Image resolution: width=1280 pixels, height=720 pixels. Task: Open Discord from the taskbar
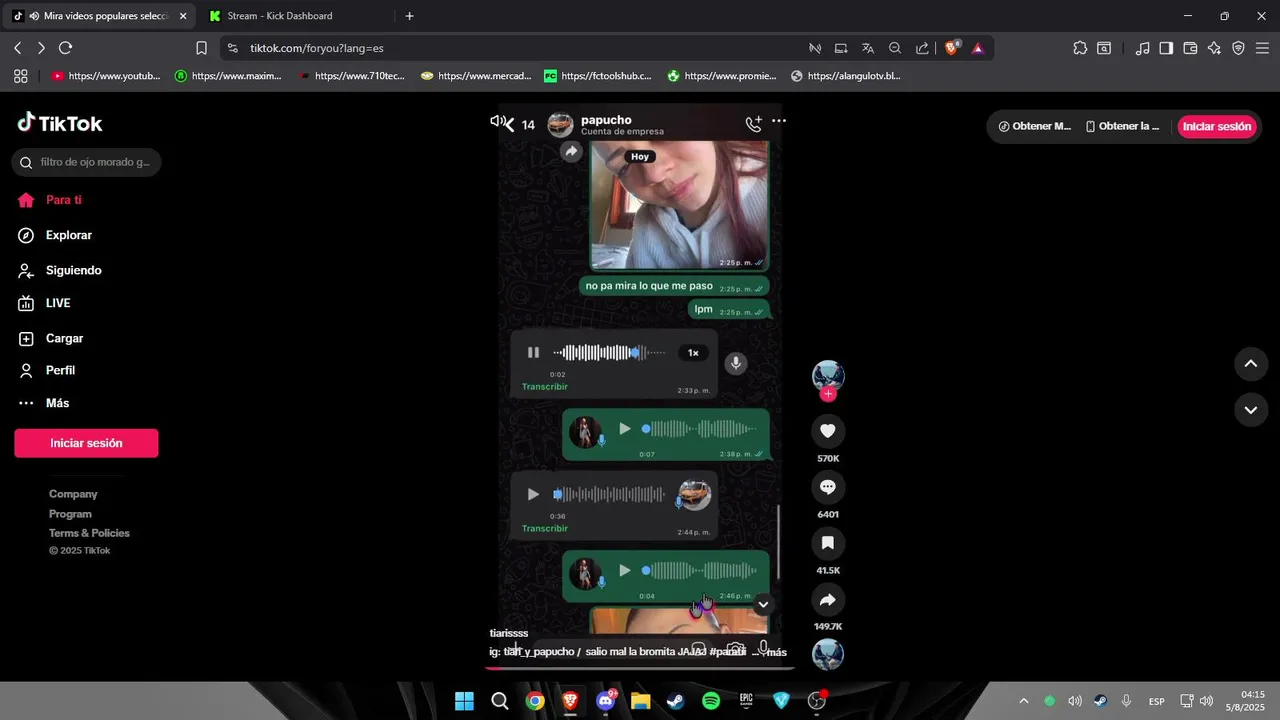click(605, 701)
